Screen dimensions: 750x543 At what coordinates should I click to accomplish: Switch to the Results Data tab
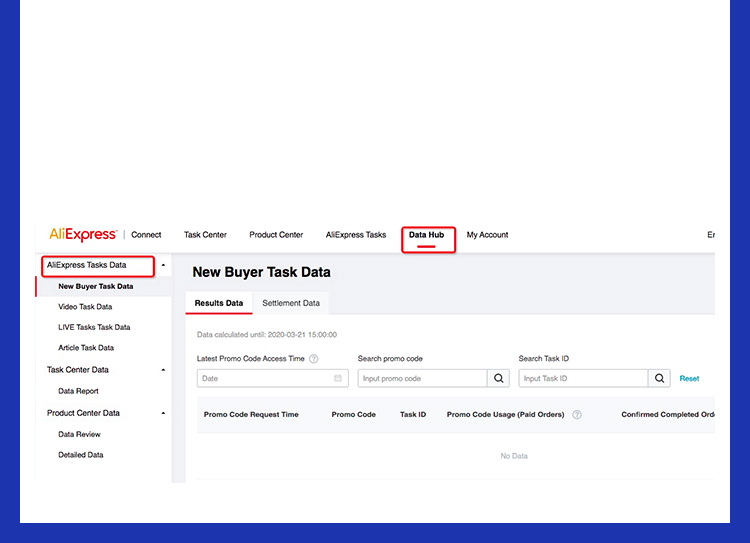click(219, 303)
